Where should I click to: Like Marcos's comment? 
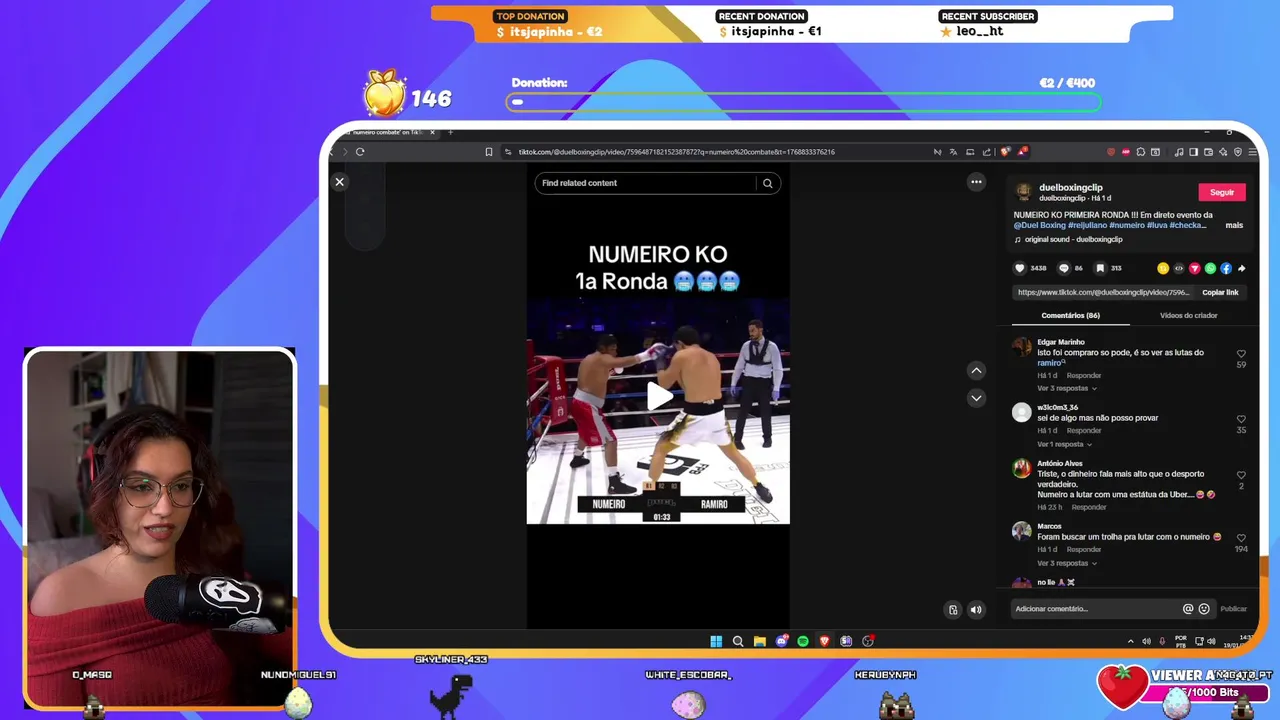(1241, 538)
